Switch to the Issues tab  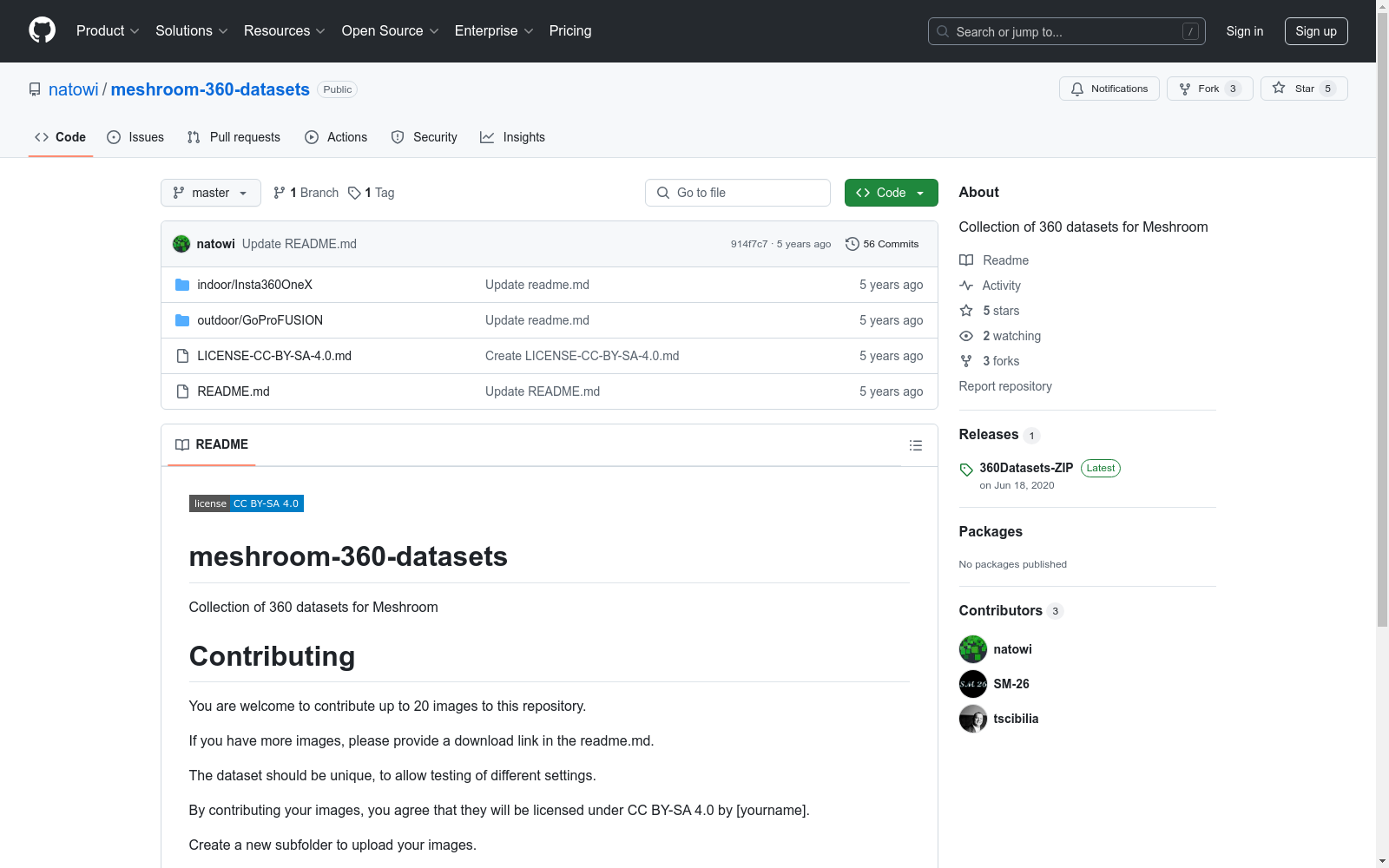135,137
